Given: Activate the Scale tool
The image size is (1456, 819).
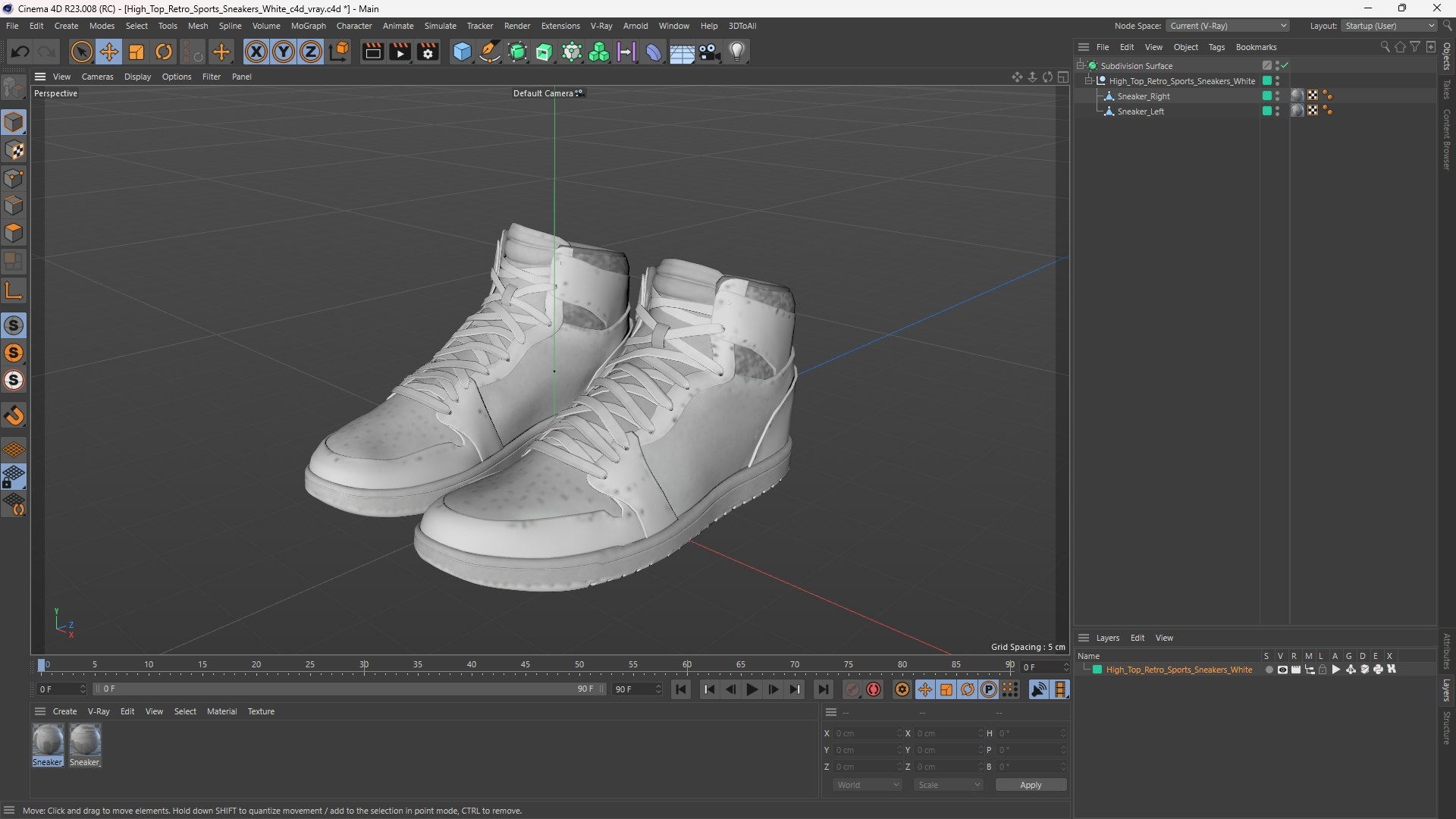Looking at the screenshot, I should pyautogui.click(x=136, y=52).
